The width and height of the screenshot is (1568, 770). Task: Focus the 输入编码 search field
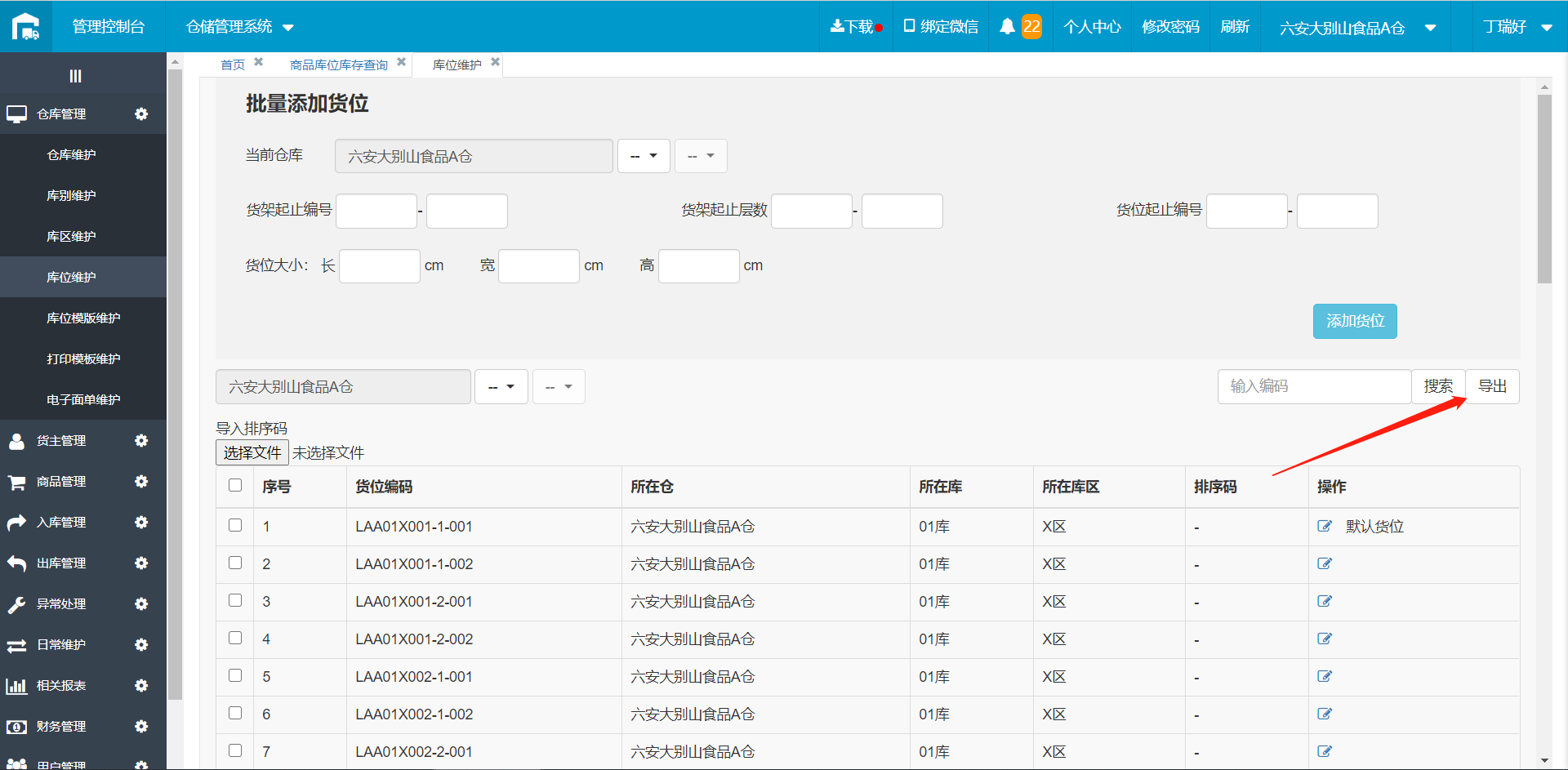(1314, 386)
